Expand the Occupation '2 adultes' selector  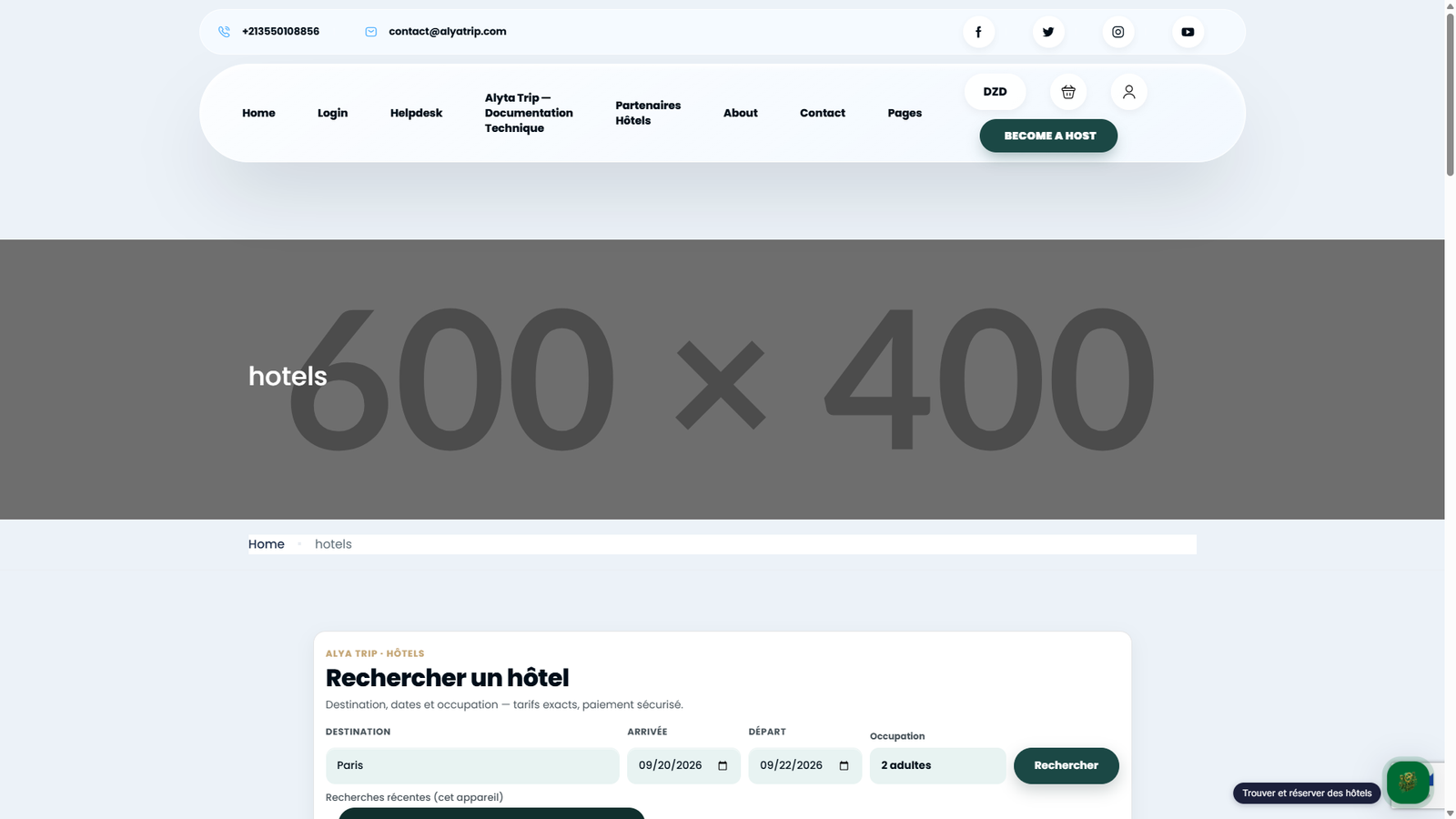[x=937, y=766]
